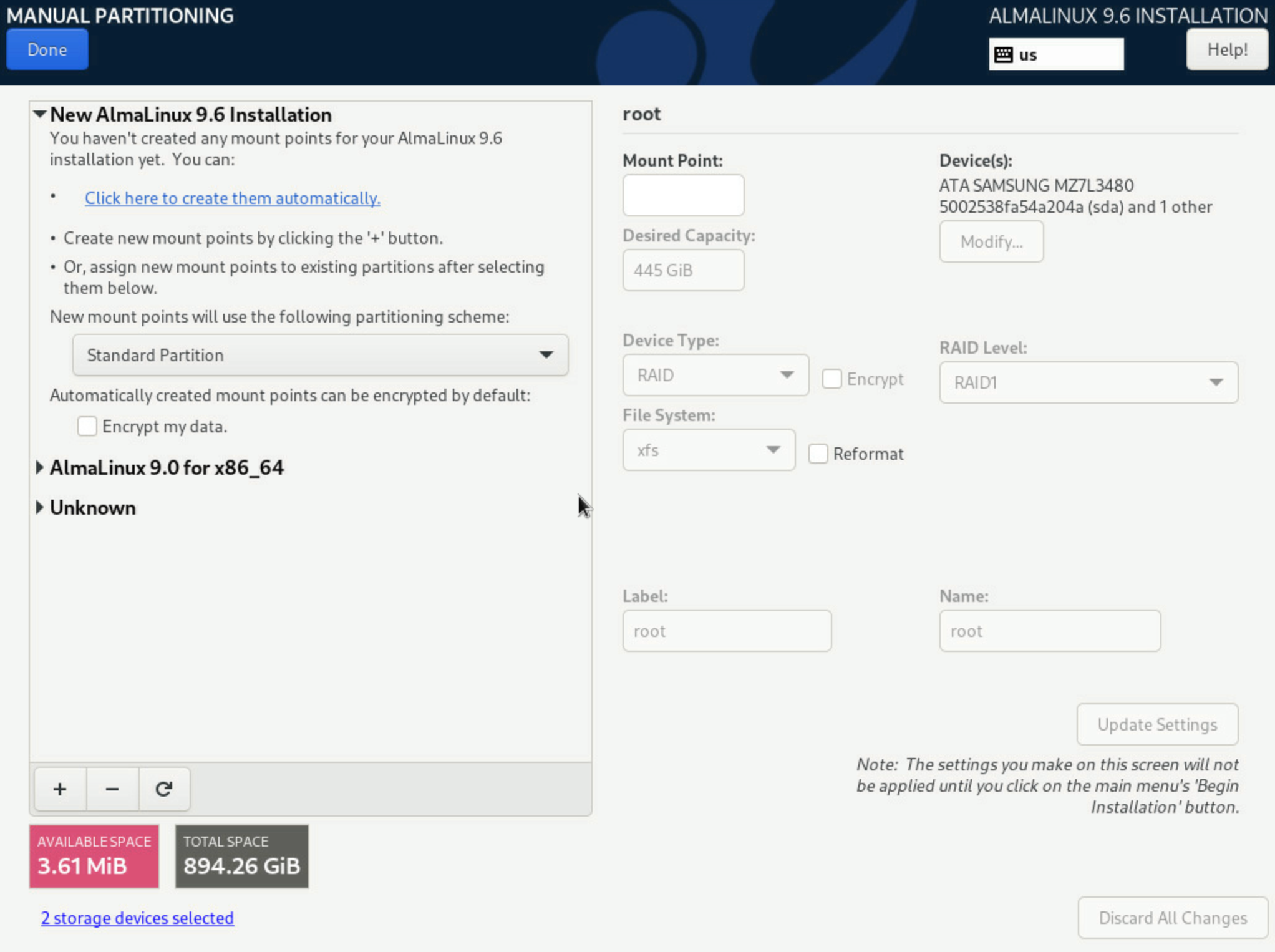Remove the mount point with the minus button
The height and width of the screenshot is (952, 1275).
point(112,789)
